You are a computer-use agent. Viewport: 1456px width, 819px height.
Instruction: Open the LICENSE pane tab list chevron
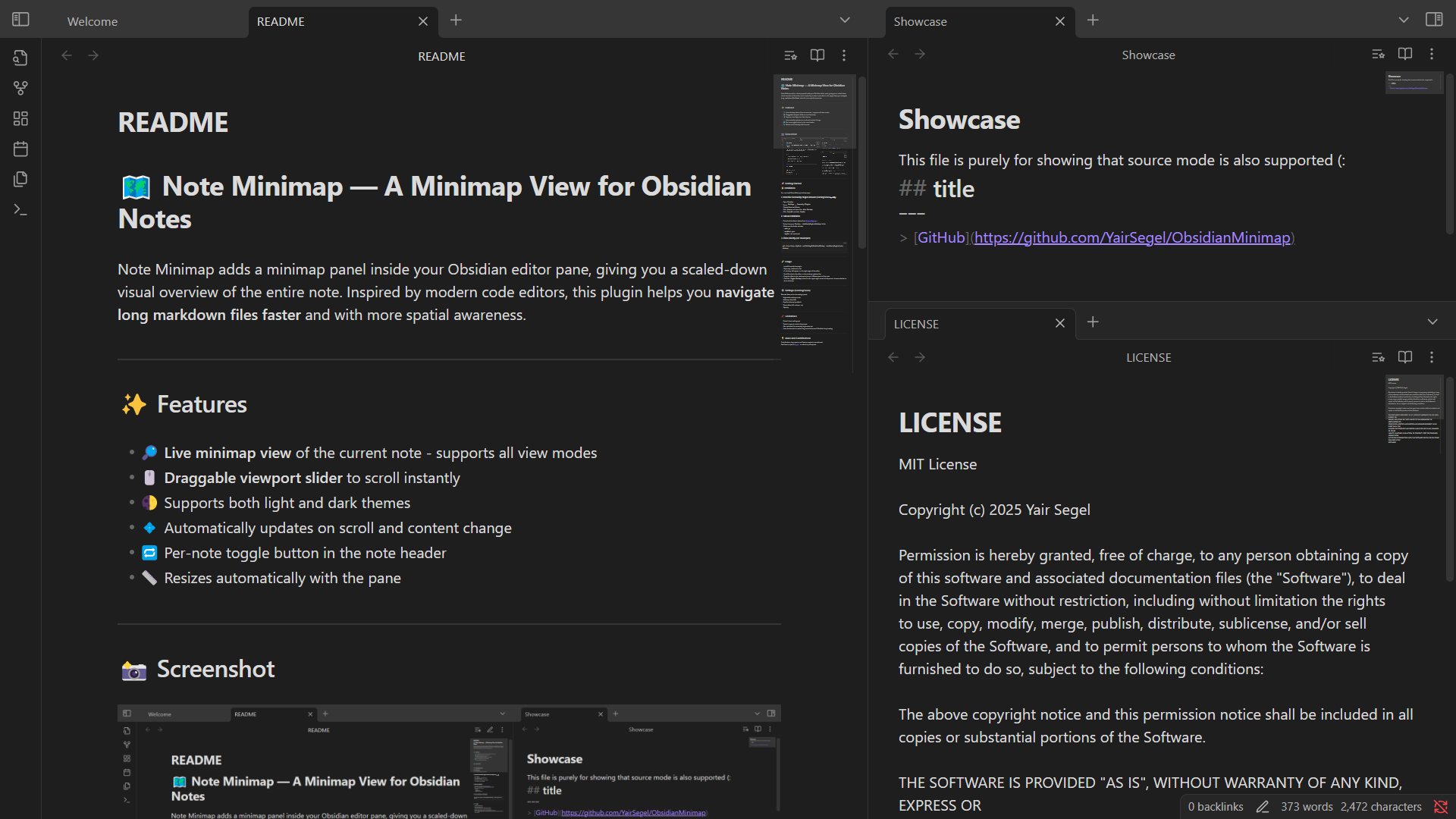tap(1433, 322)
